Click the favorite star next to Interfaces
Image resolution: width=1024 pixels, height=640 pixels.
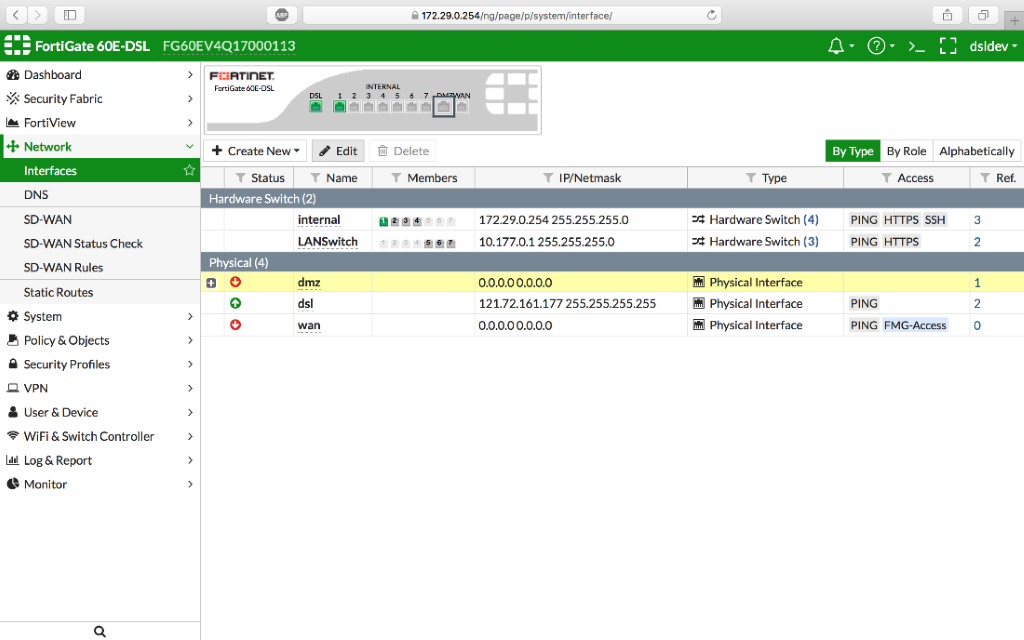click(189, 170)
